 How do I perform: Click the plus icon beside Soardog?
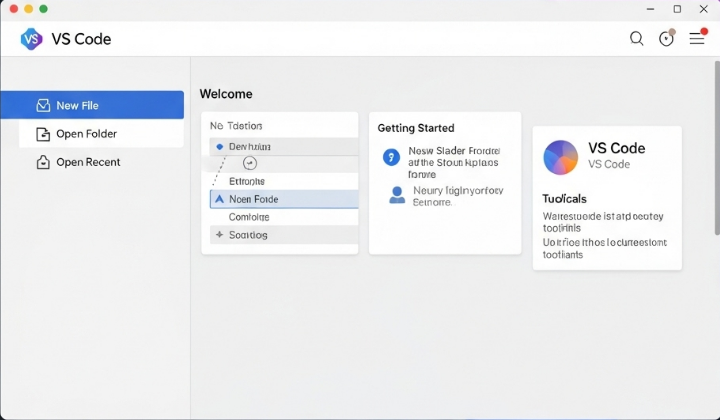point(219,235)
